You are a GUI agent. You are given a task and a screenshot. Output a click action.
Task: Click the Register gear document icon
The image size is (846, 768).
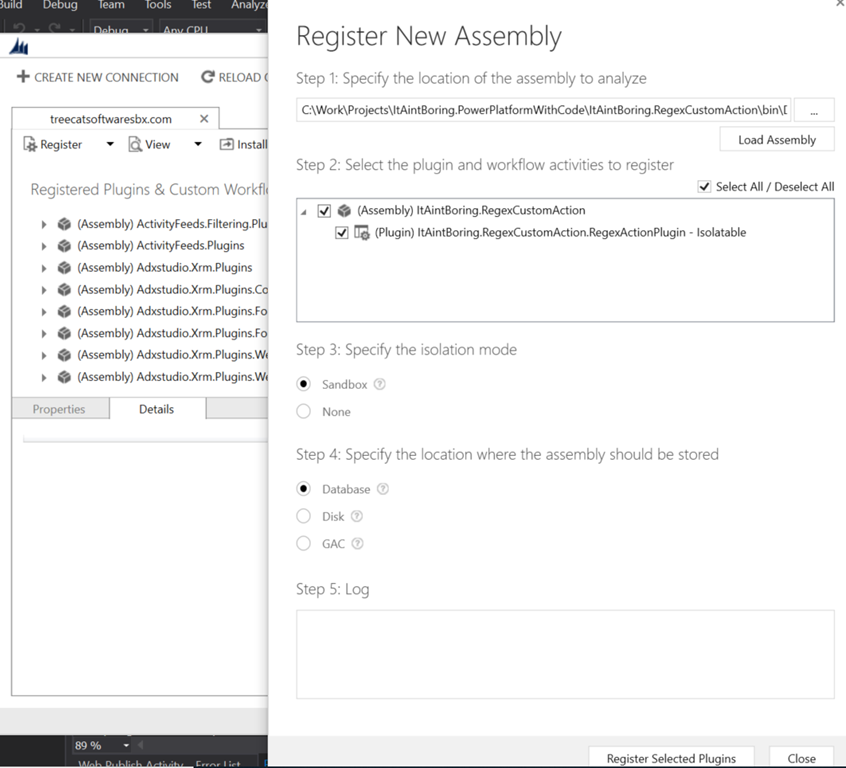pos(30,145)
